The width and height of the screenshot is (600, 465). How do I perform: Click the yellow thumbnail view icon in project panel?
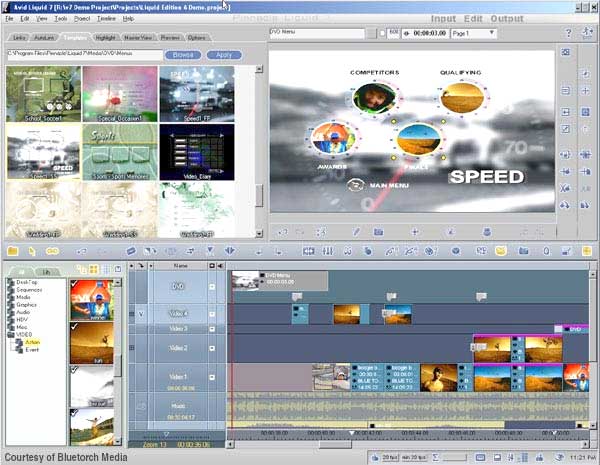coord(94,269)
